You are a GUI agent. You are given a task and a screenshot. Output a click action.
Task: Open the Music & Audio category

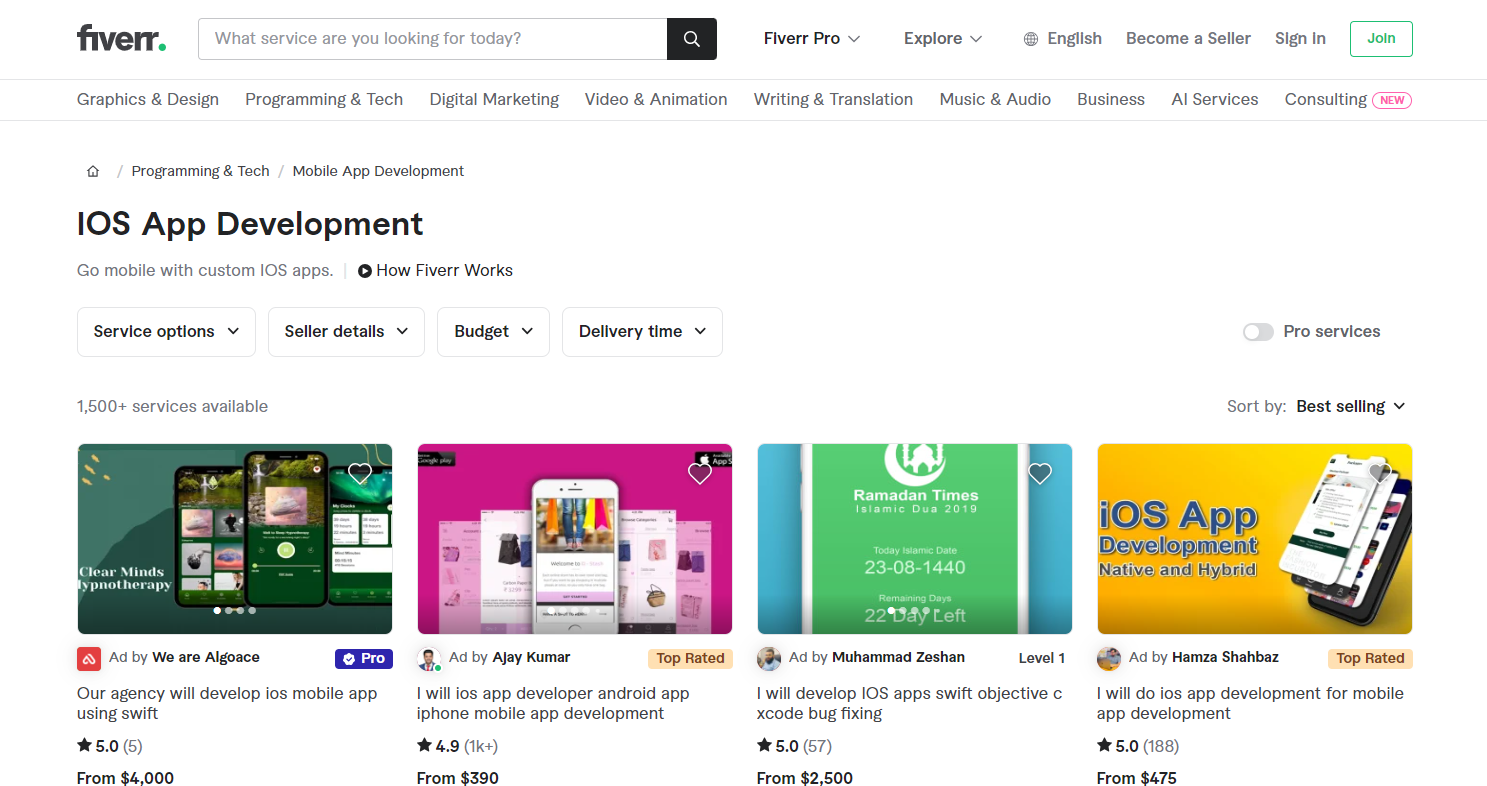pyautogui.click(x=995, y=100)
